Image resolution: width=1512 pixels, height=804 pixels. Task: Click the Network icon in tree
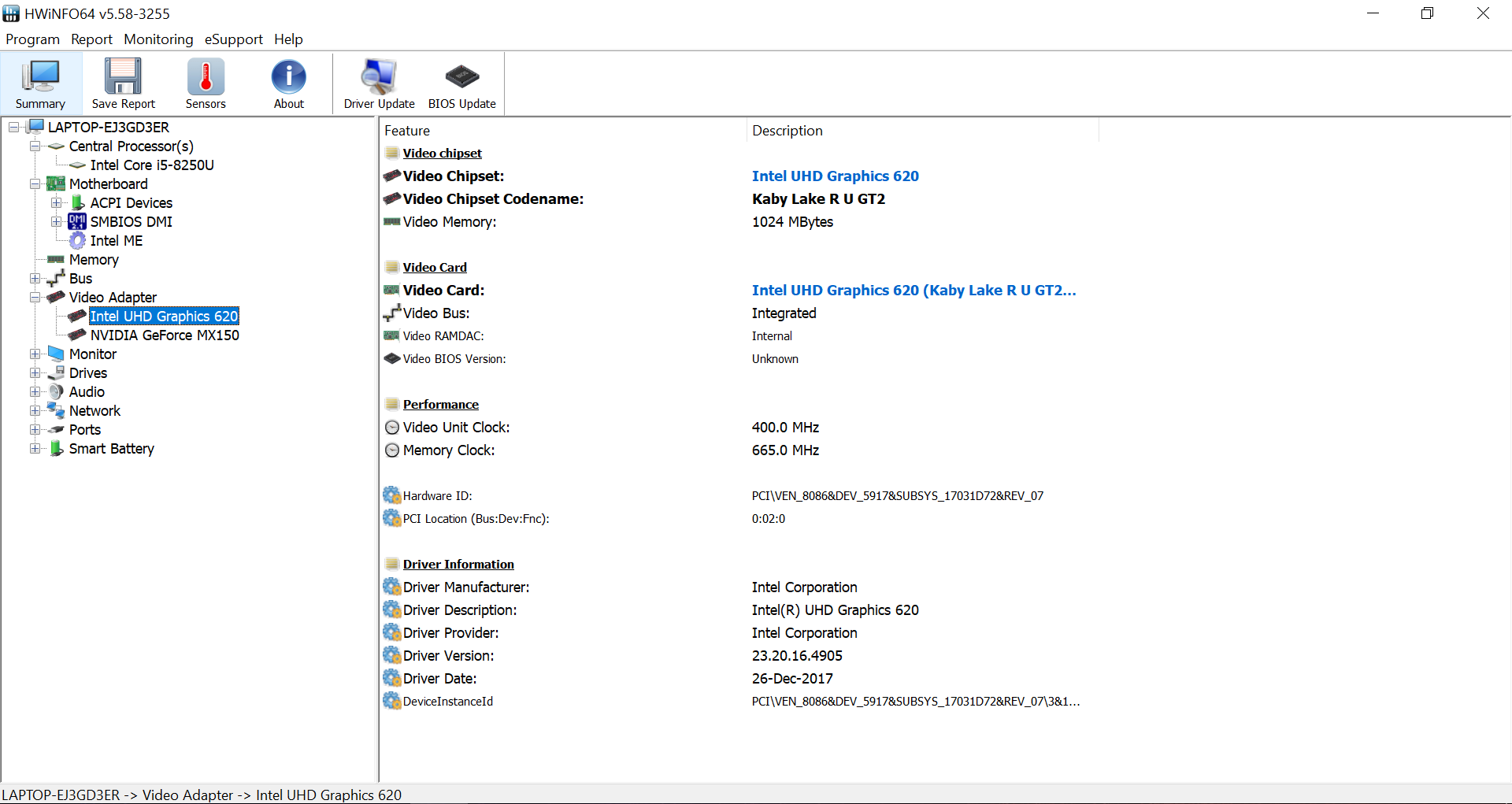tap(56, 410)
